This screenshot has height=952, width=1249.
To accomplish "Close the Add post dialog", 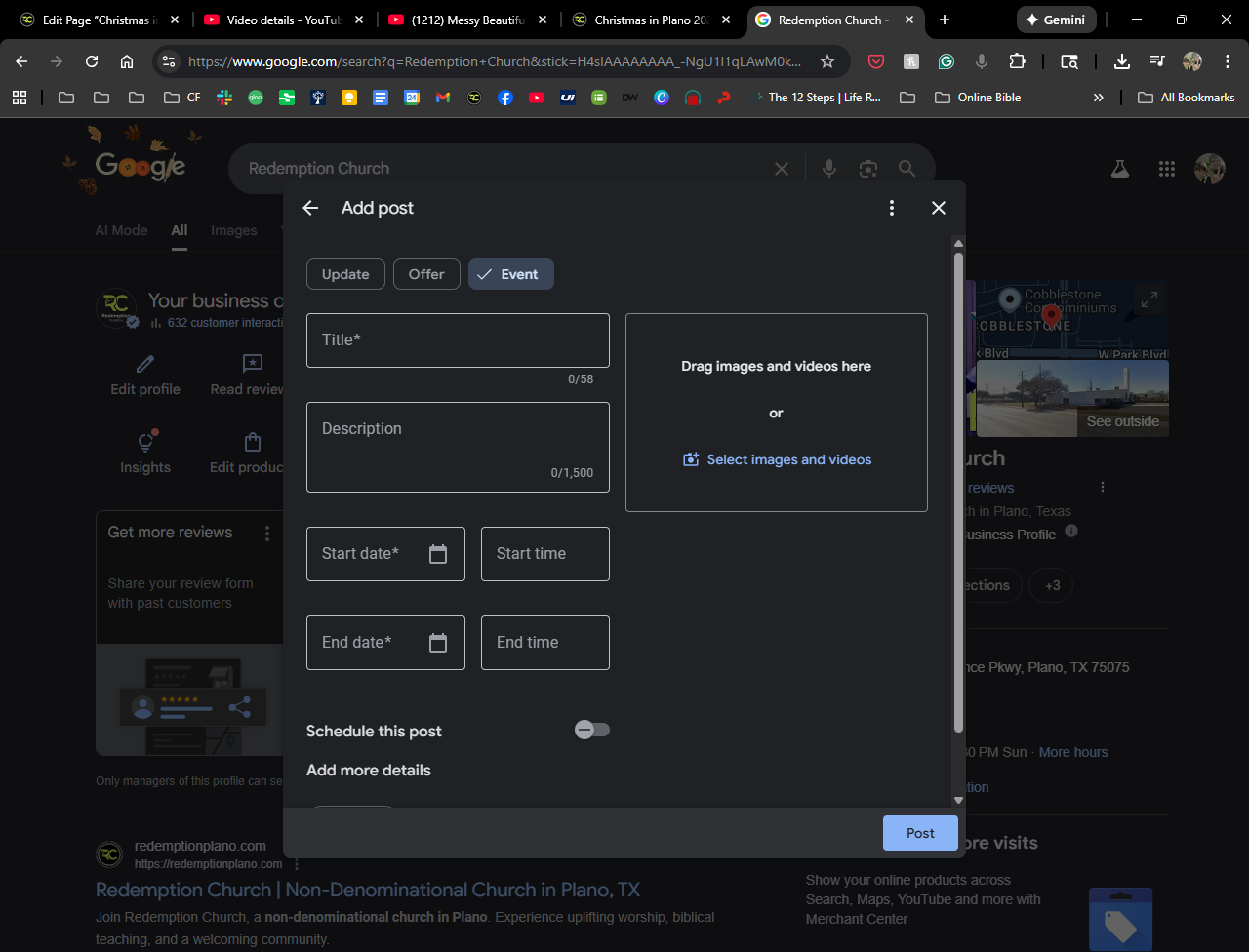I will pyautogui.click(x=939, y=208).
